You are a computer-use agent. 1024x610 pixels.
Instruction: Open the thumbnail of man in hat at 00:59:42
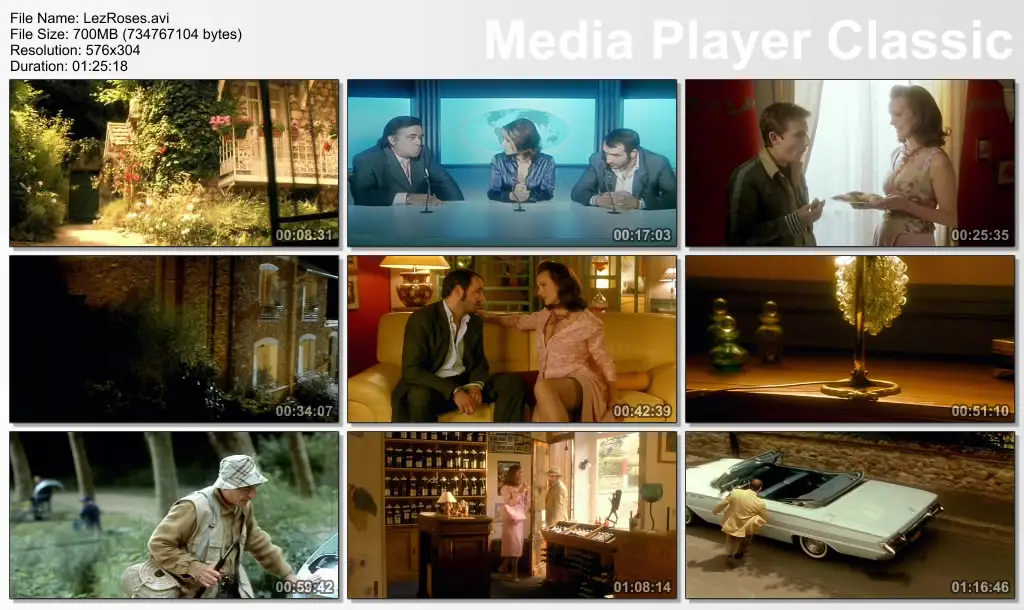(174, 515)
